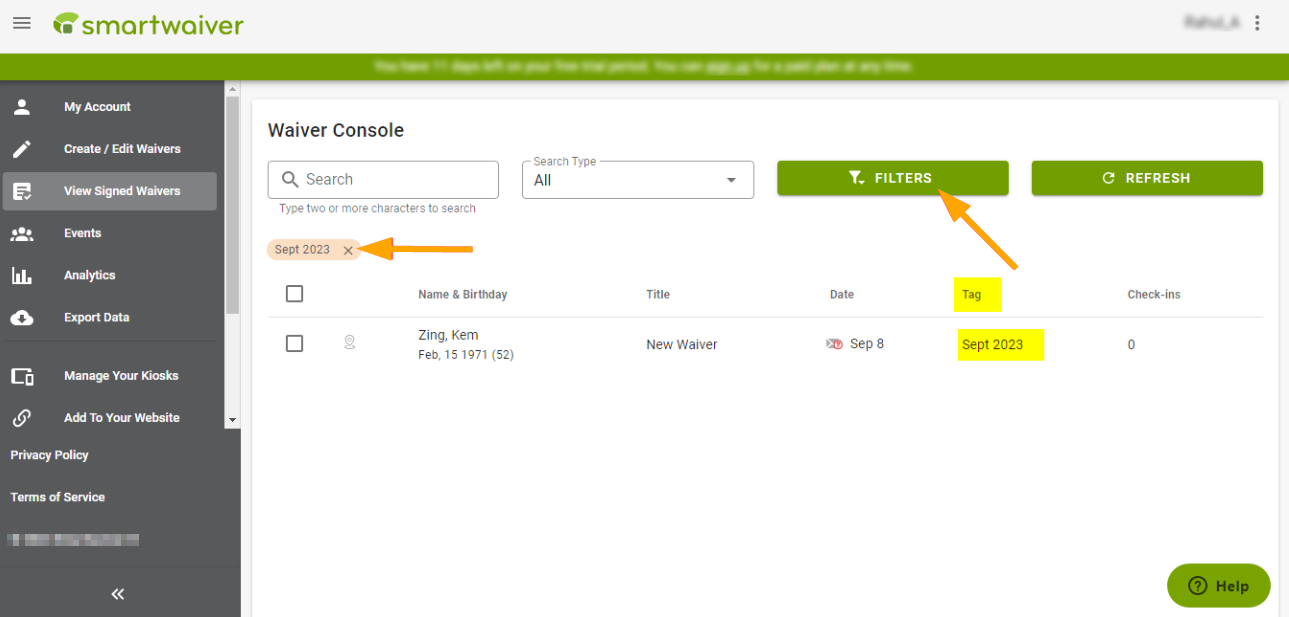Click the email status icon next to Sep 8
This screenshot has width=1289, height=617.
834,344
